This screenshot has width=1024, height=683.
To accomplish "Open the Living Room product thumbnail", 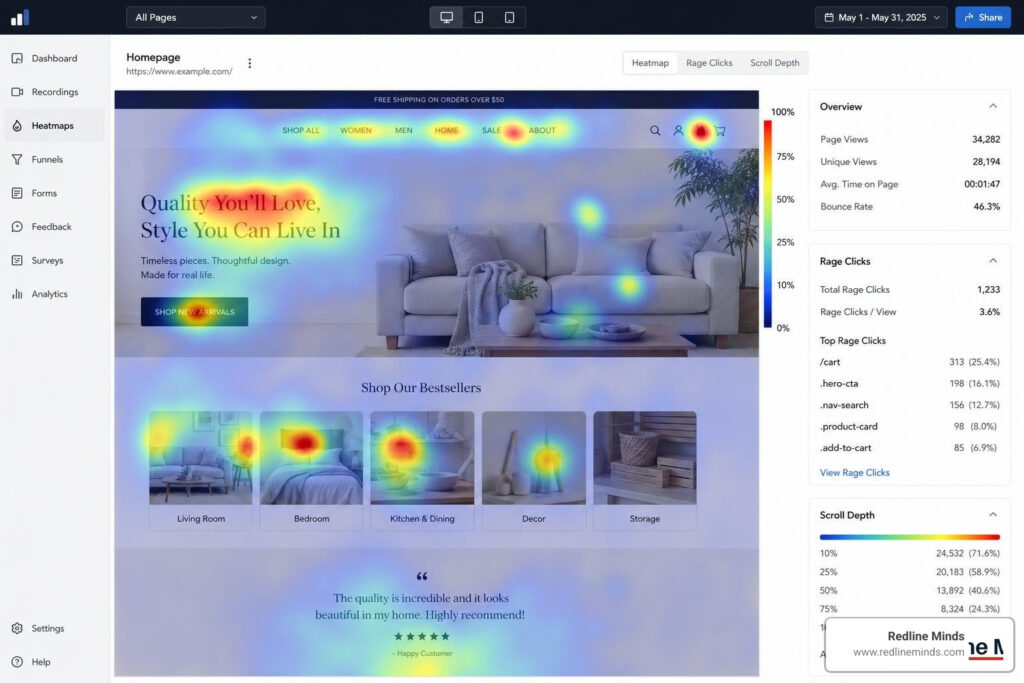I will tap(200, 458).
